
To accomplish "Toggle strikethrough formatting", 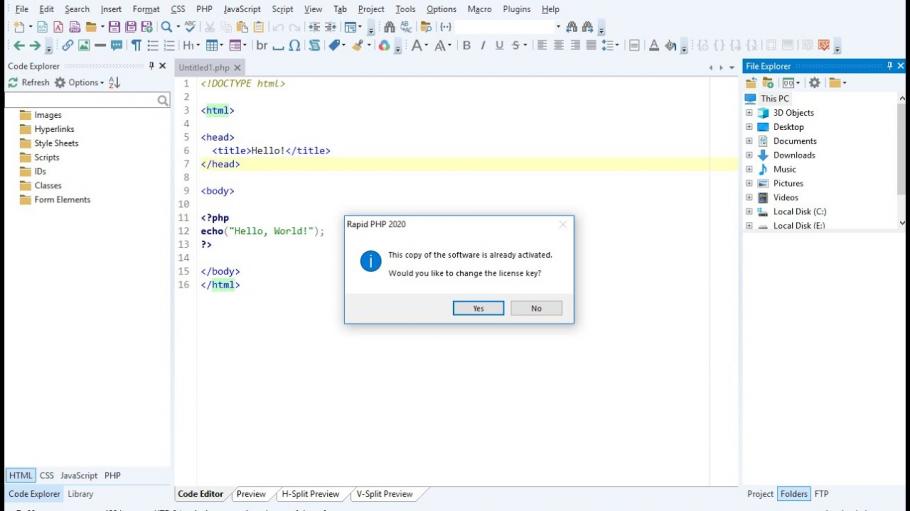I will [516, 45].
